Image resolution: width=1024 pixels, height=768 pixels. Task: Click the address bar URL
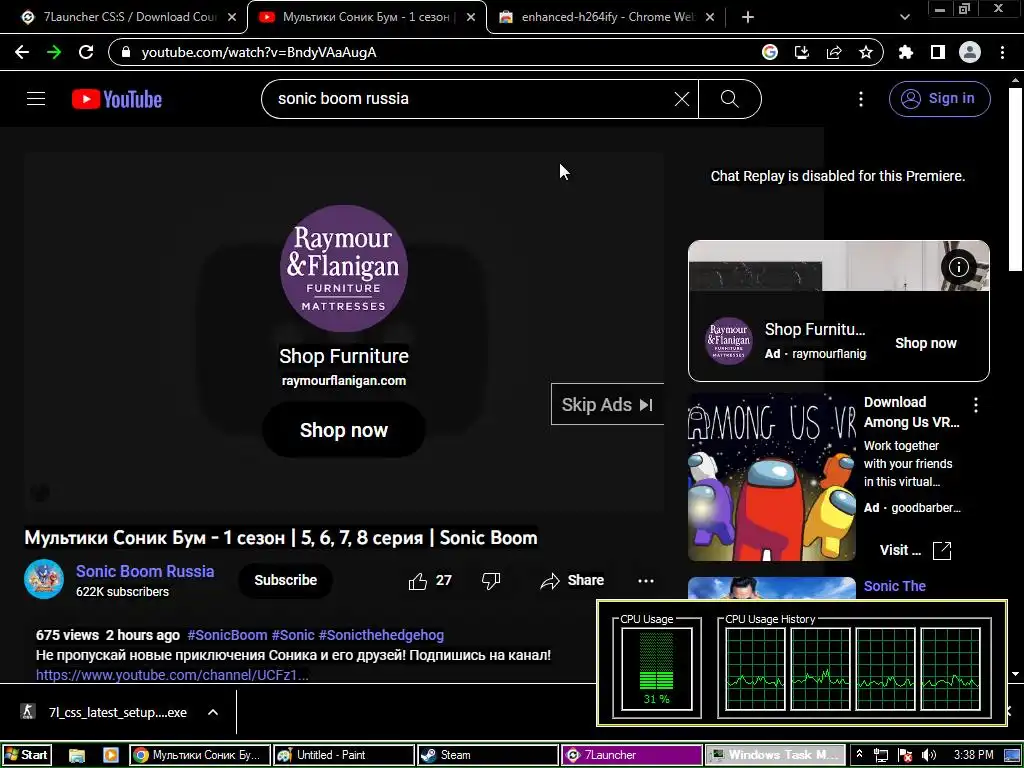pos(259,52)
